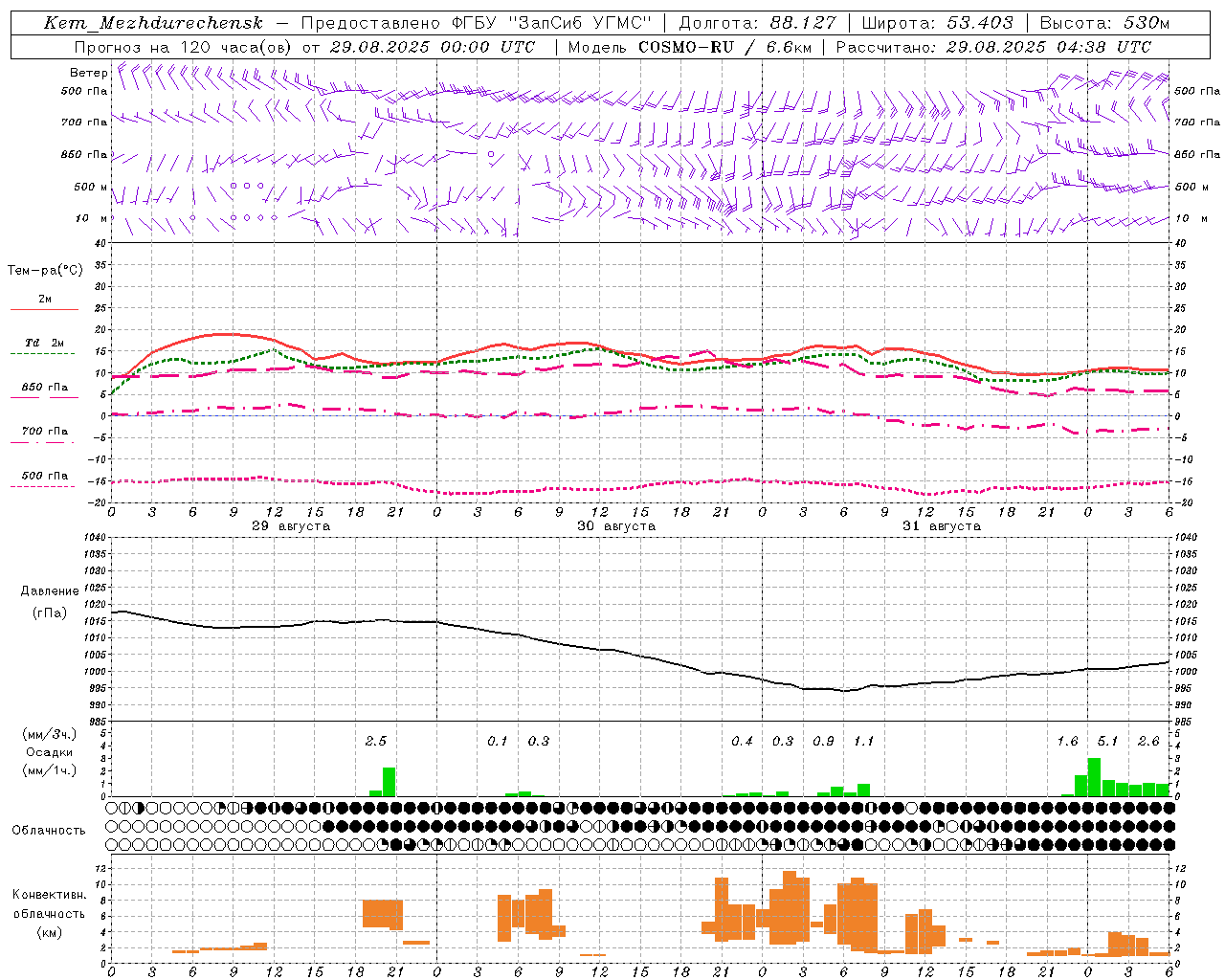The height and width of the screenshot is (980, 1225).
Task: Select the Прогноз на 120 часа(ов) text
Action: [185, 47]
